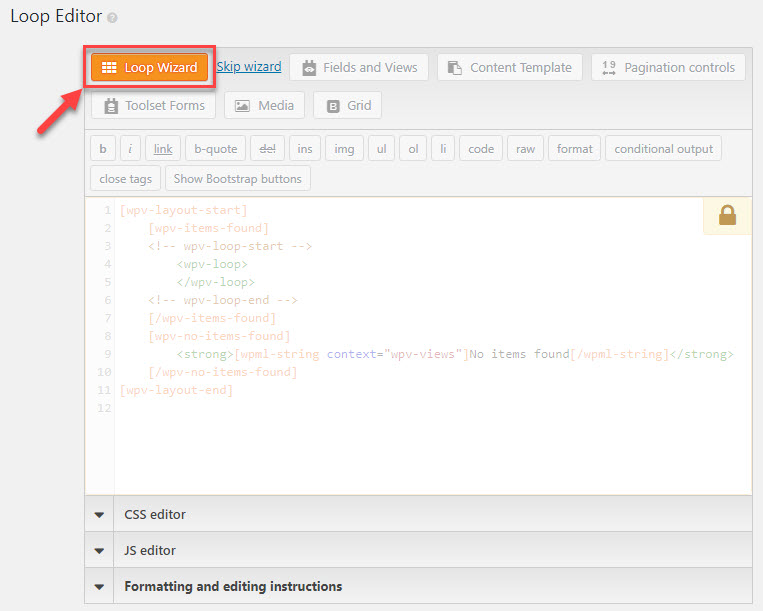Insert a link via link button
Image resolution: width=763 pixels, height=611 pixels.
(163, 148)
